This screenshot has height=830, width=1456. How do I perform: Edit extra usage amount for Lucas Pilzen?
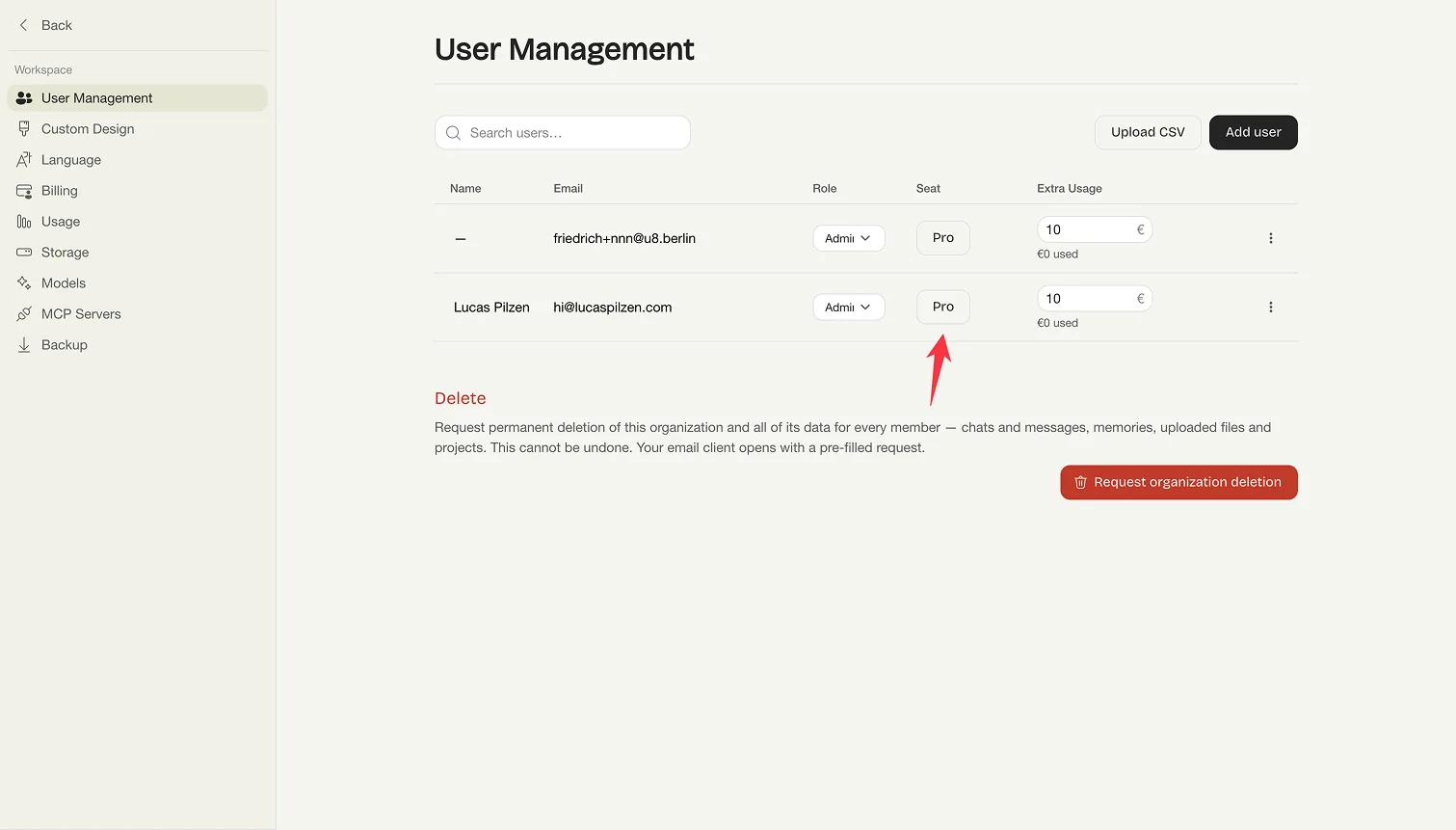[x=1095, y=299]
